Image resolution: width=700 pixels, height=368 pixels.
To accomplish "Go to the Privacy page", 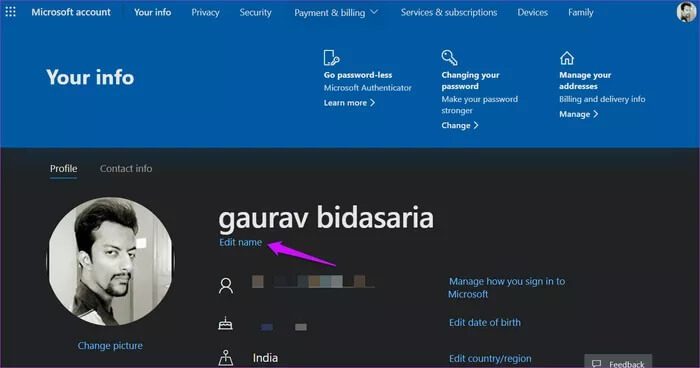I will (x=205, y=13).
